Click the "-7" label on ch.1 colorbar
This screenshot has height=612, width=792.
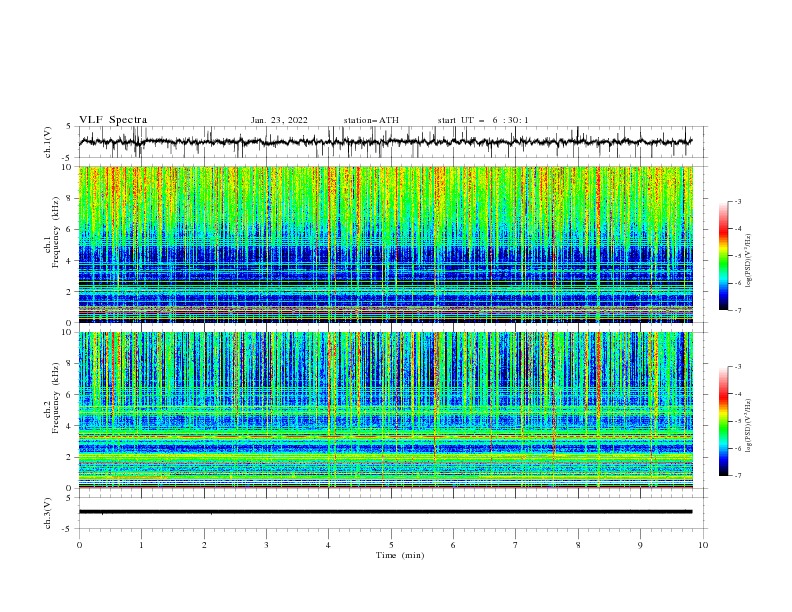point(738,310)
